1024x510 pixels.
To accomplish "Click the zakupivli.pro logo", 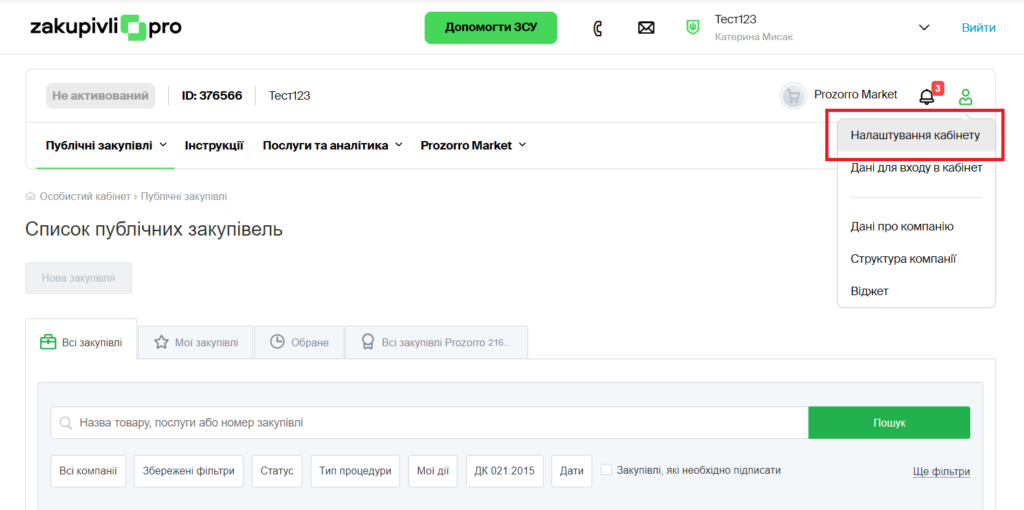I will [x=106, y=28].
